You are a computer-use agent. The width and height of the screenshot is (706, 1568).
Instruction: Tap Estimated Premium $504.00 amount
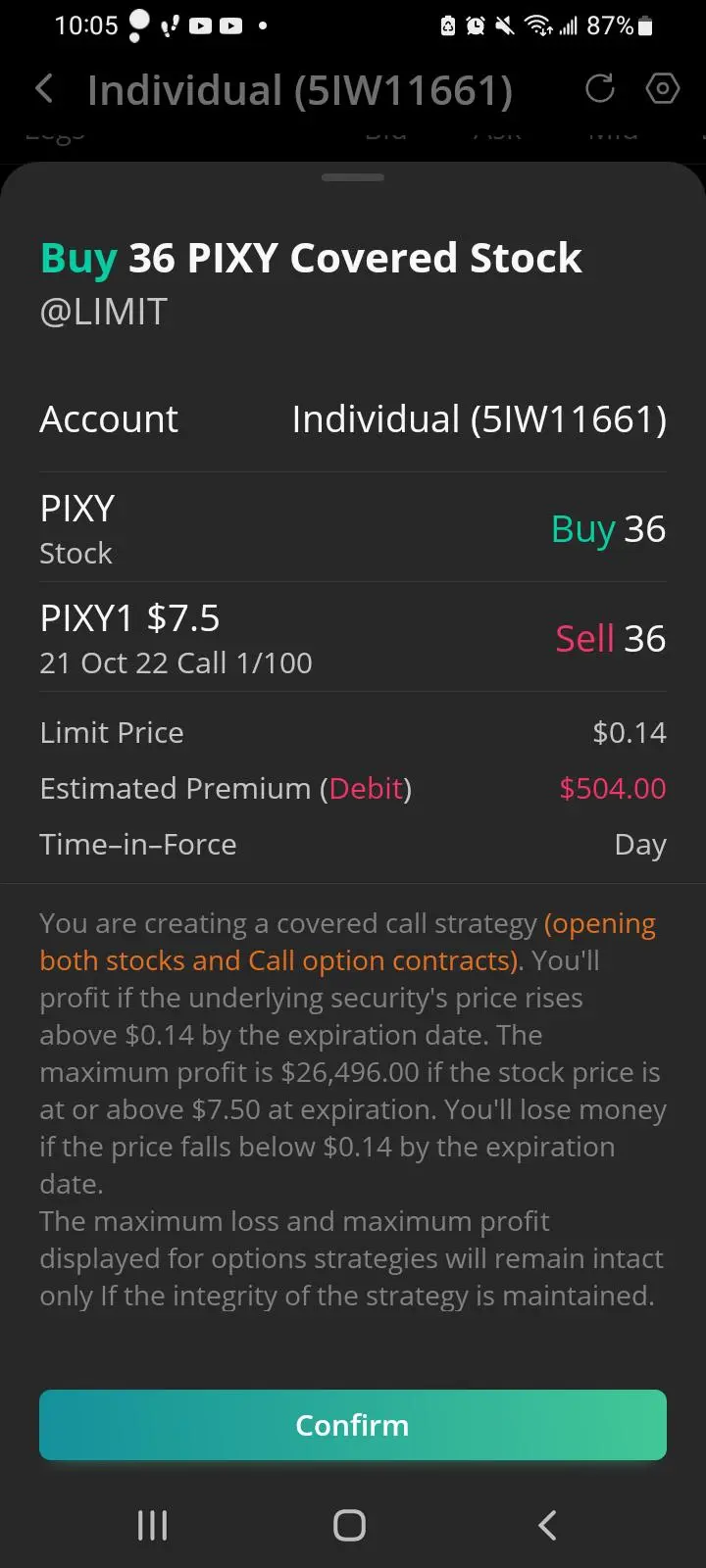(x=612, y=789)
